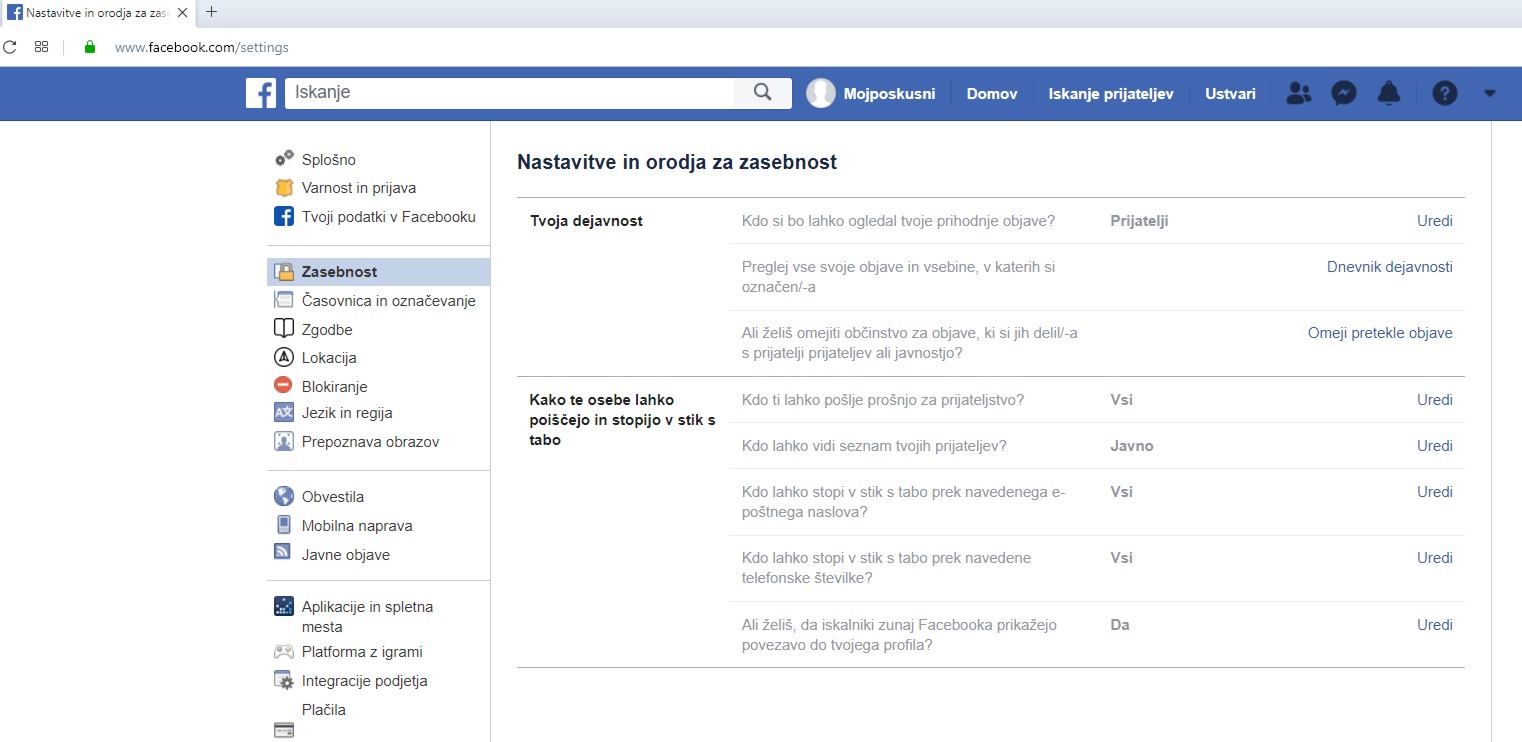This screenshot has height=742, width=1522.
Task: Click Omeji pretekle objave link
Action: 1379,333
